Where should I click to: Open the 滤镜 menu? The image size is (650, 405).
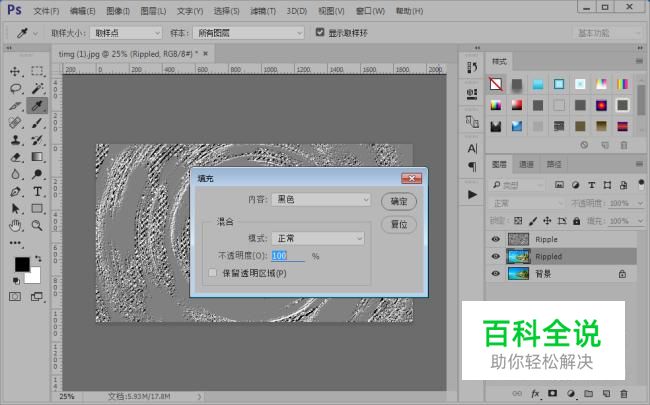pyautogui.click(x=263, y=11)
